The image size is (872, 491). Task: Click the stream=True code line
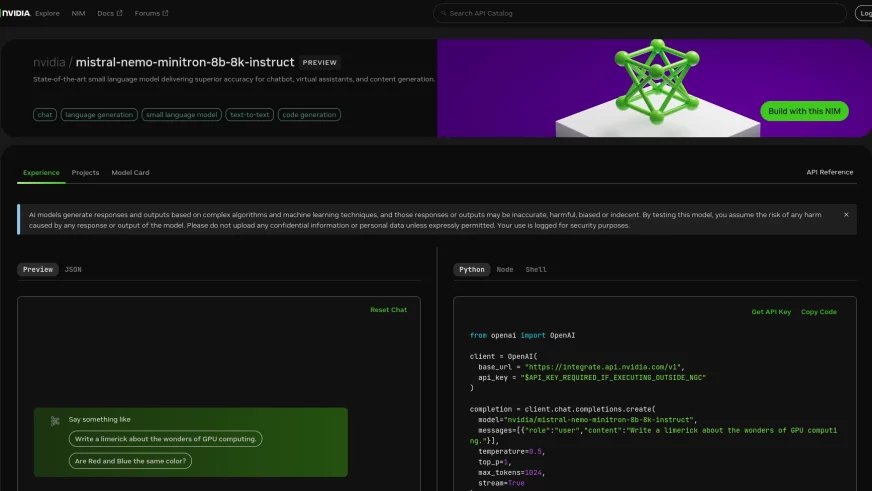(x=502, y=483)
